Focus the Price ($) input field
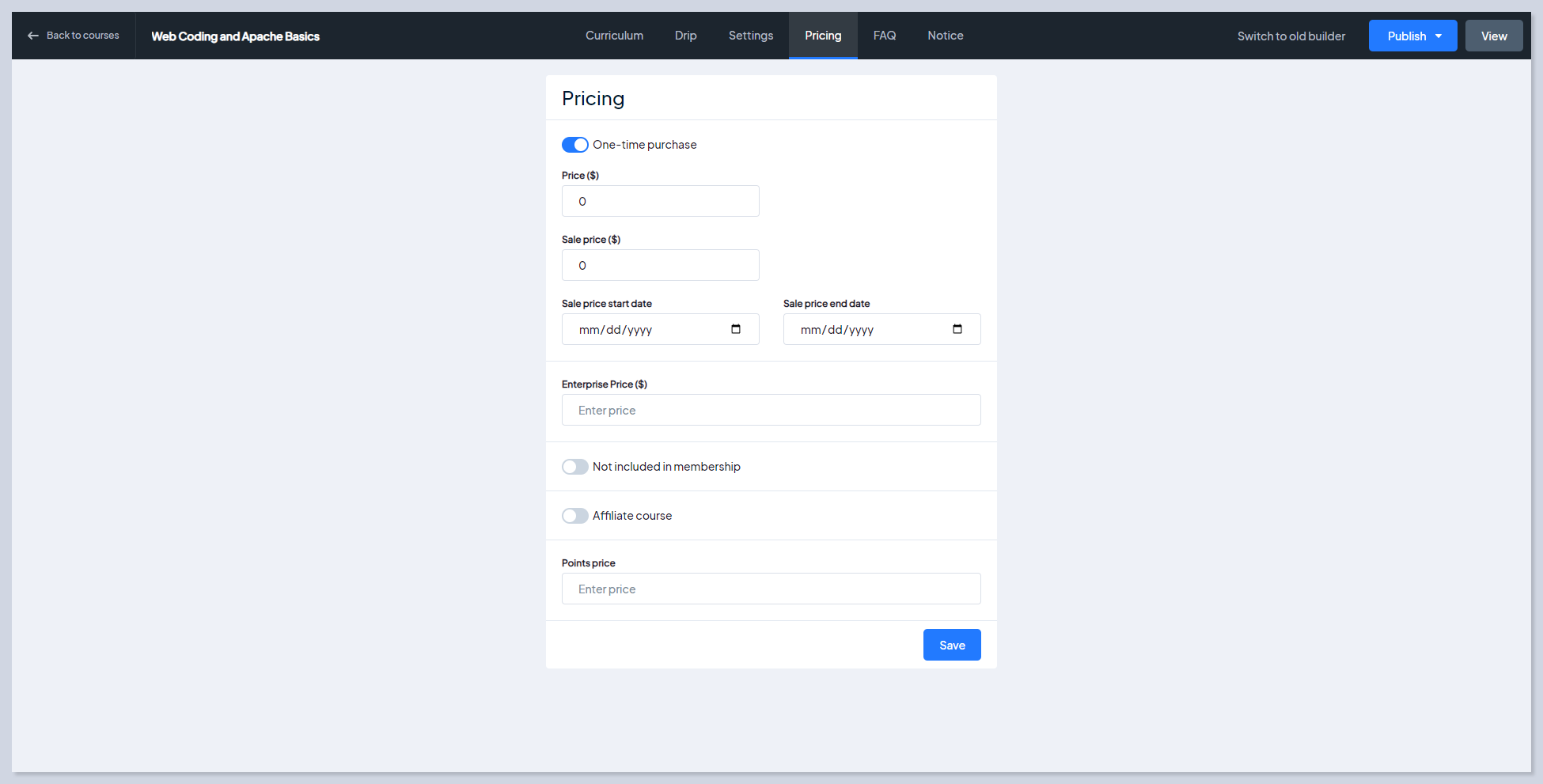 (660, 201)
